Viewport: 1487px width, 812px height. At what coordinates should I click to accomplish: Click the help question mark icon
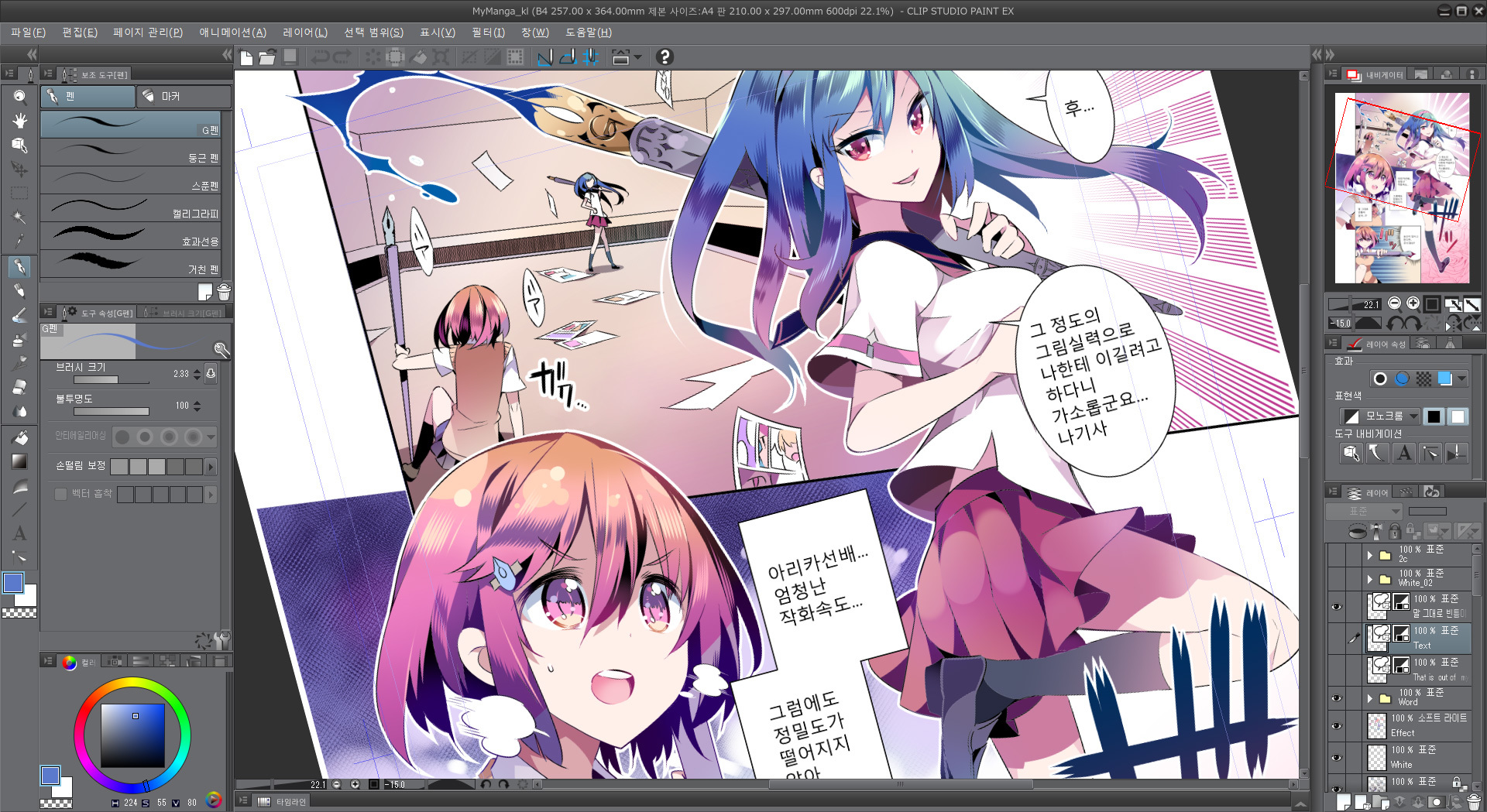click(664, 57)
